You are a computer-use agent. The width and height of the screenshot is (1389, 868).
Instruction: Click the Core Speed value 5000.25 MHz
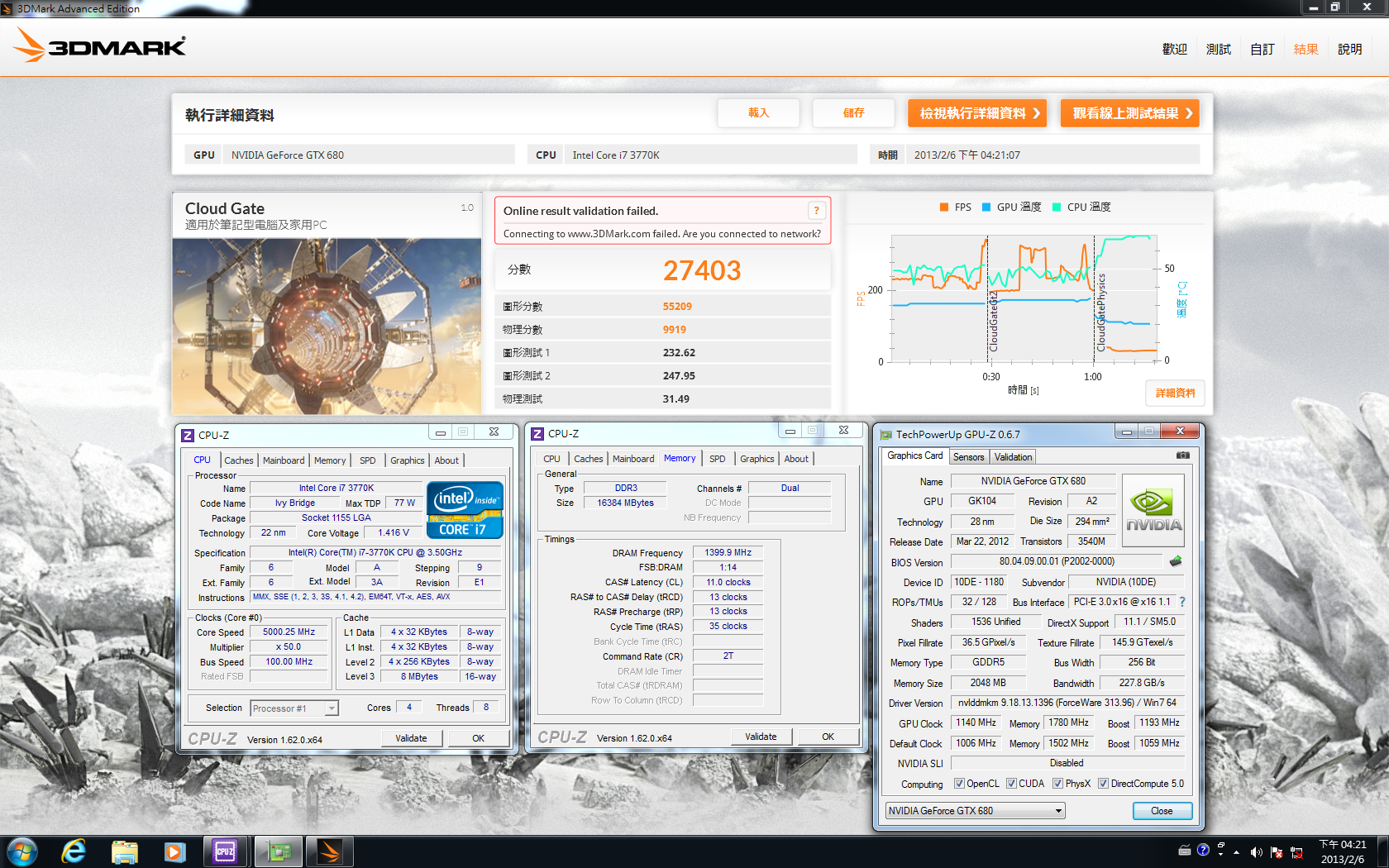(289, 632)
